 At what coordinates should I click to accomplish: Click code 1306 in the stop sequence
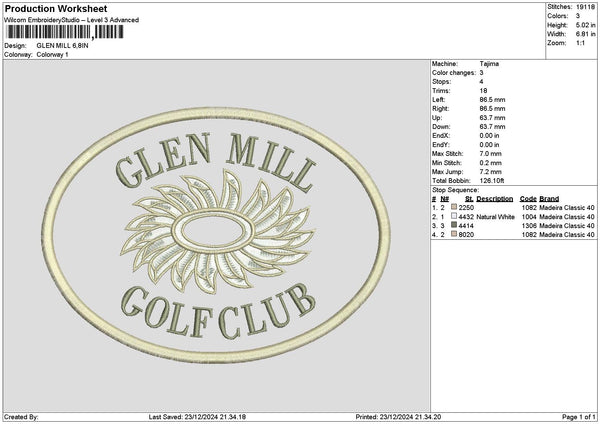(528, 226)
